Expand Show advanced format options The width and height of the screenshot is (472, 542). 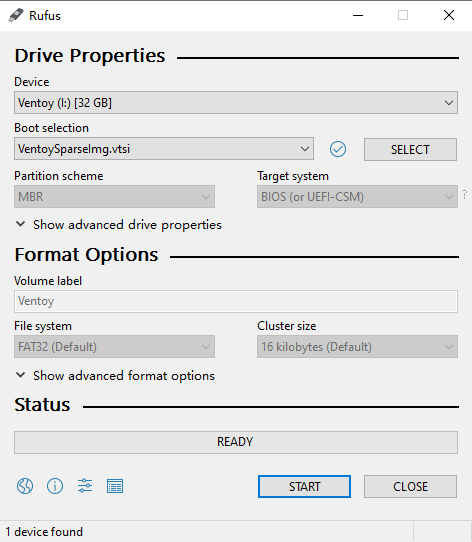(x=115, y=376)
